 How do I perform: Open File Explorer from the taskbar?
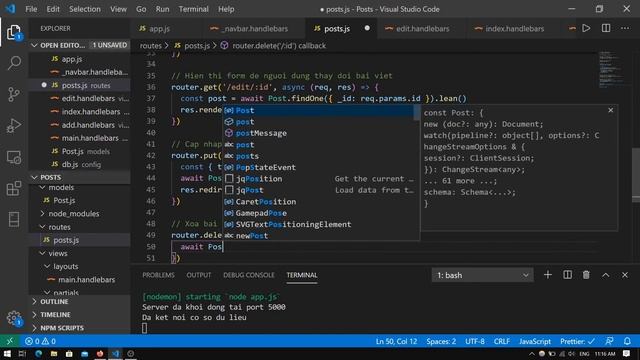pyautogui.click(x=53, y=353)
